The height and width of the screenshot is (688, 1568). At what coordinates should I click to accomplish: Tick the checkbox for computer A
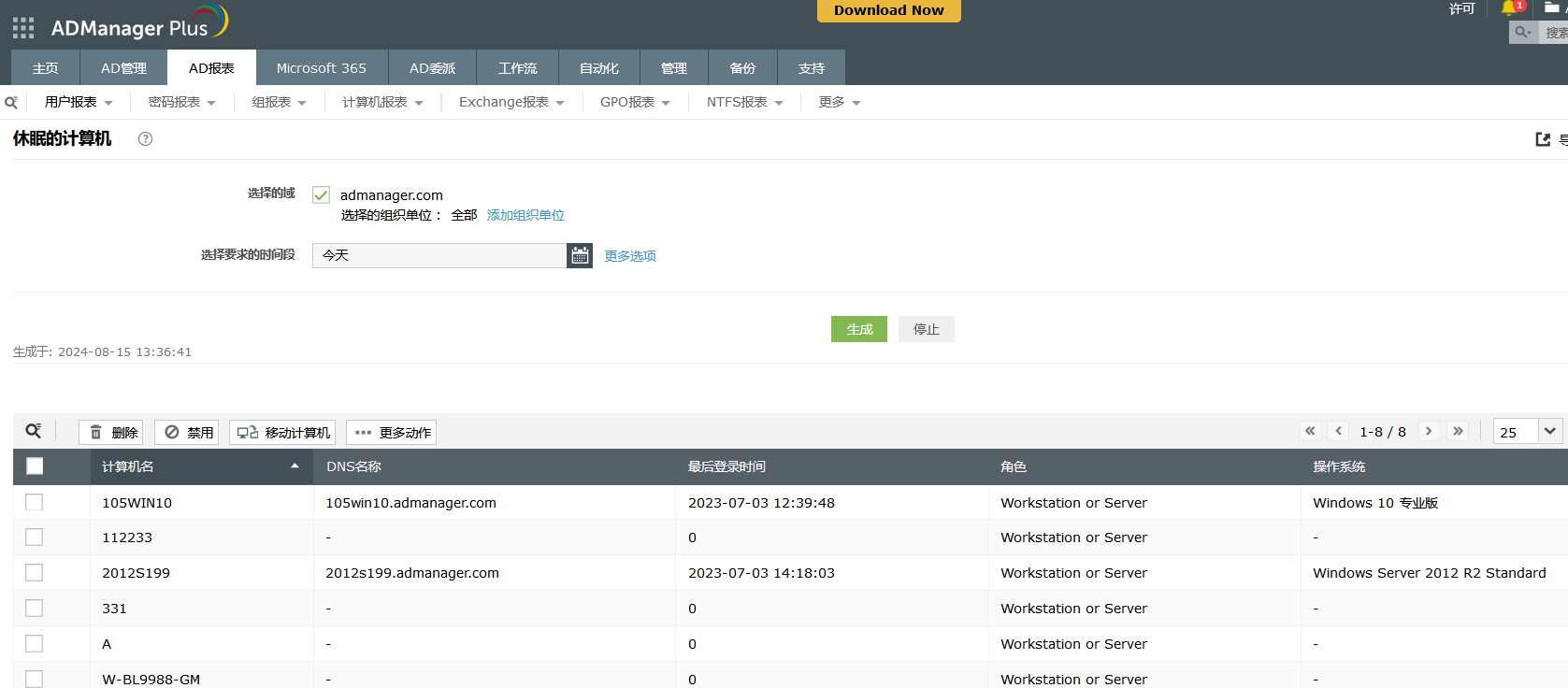click(x=35, y=643)
